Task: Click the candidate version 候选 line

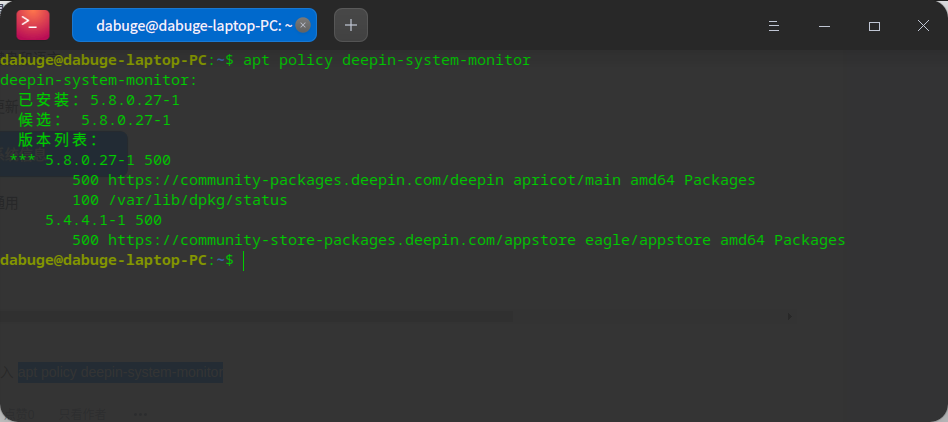Action: pyautogui.click(x=94, y=120)
